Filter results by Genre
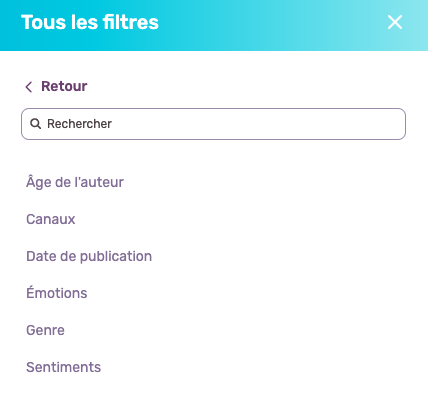 [45, 330]
